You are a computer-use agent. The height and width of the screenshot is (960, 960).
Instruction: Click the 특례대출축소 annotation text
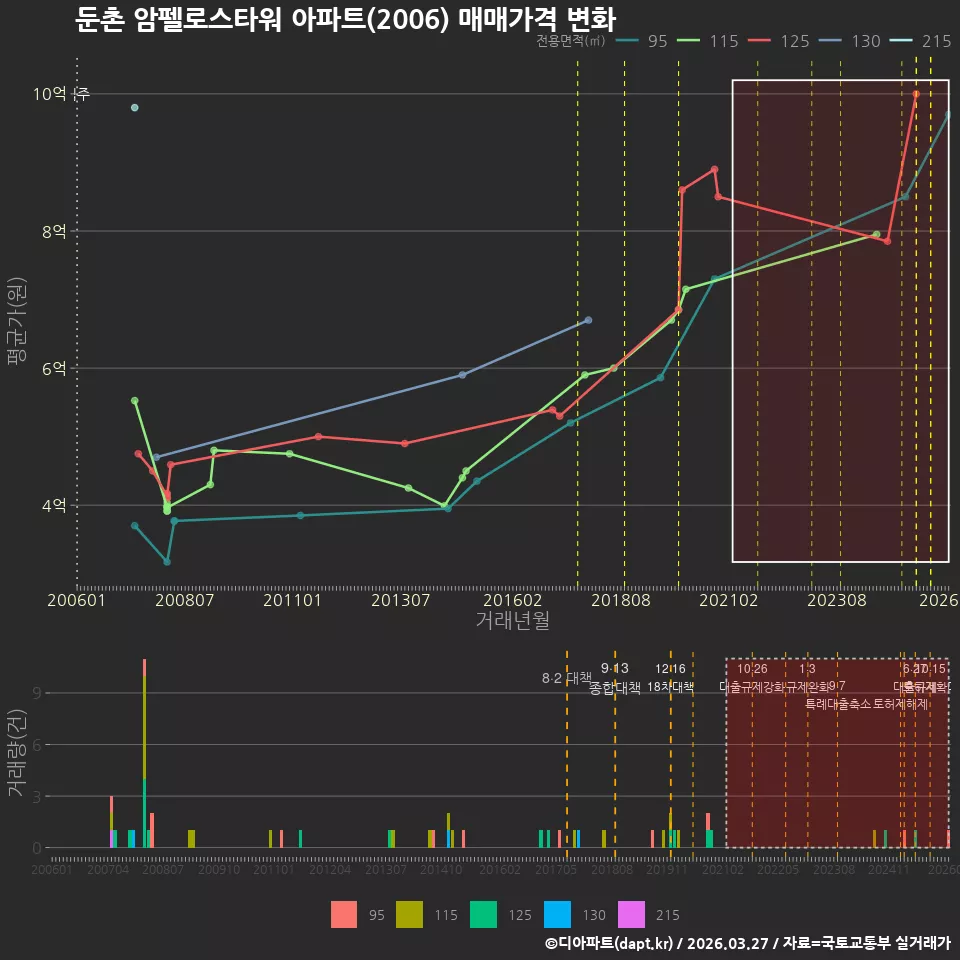[838, 704]
